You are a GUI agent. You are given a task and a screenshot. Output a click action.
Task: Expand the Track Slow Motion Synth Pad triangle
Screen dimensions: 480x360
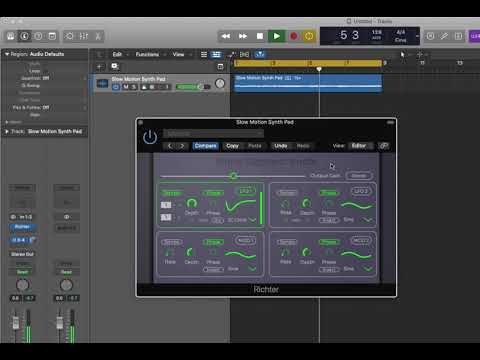point(7,132)
